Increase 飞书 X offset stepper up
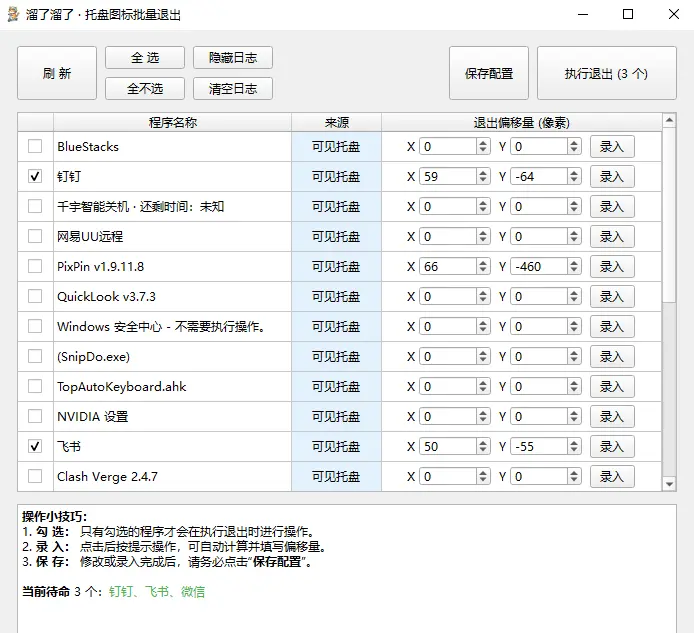The height and width of the screenshot is (633, 694). point(483,443)
